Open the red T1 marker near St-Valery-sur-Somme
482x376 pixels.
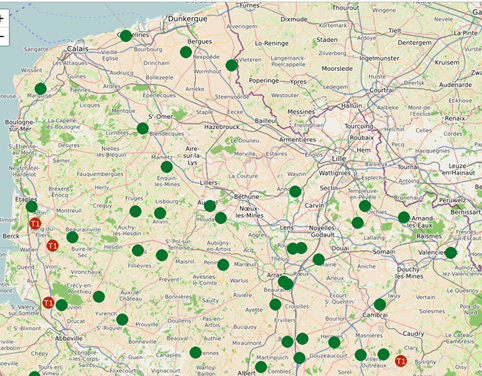click(x=48, y=303)
